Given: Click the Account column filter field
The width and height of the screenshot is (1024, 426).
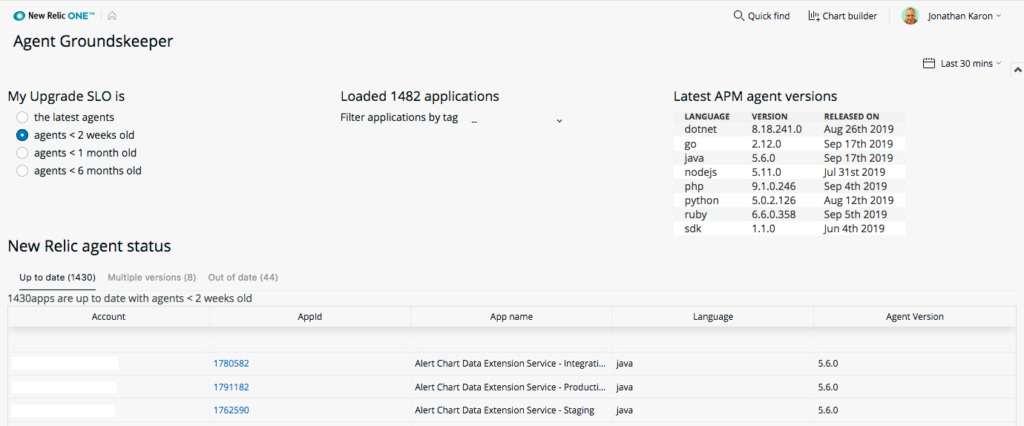Looking at the screenshot, I should 108,339.
